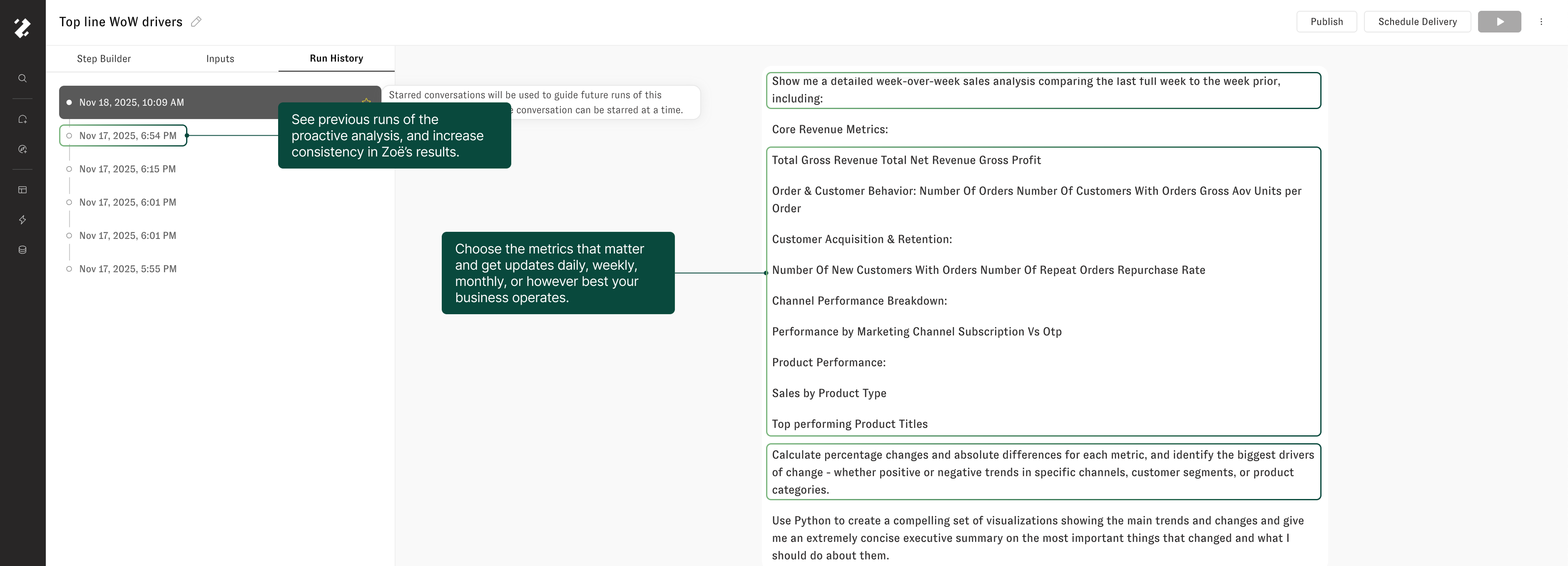The width and height of the screenshot is (1568, 566).
Task: Select the Nov 17, 5:55 PM run
Action: (x=127, y=269)
